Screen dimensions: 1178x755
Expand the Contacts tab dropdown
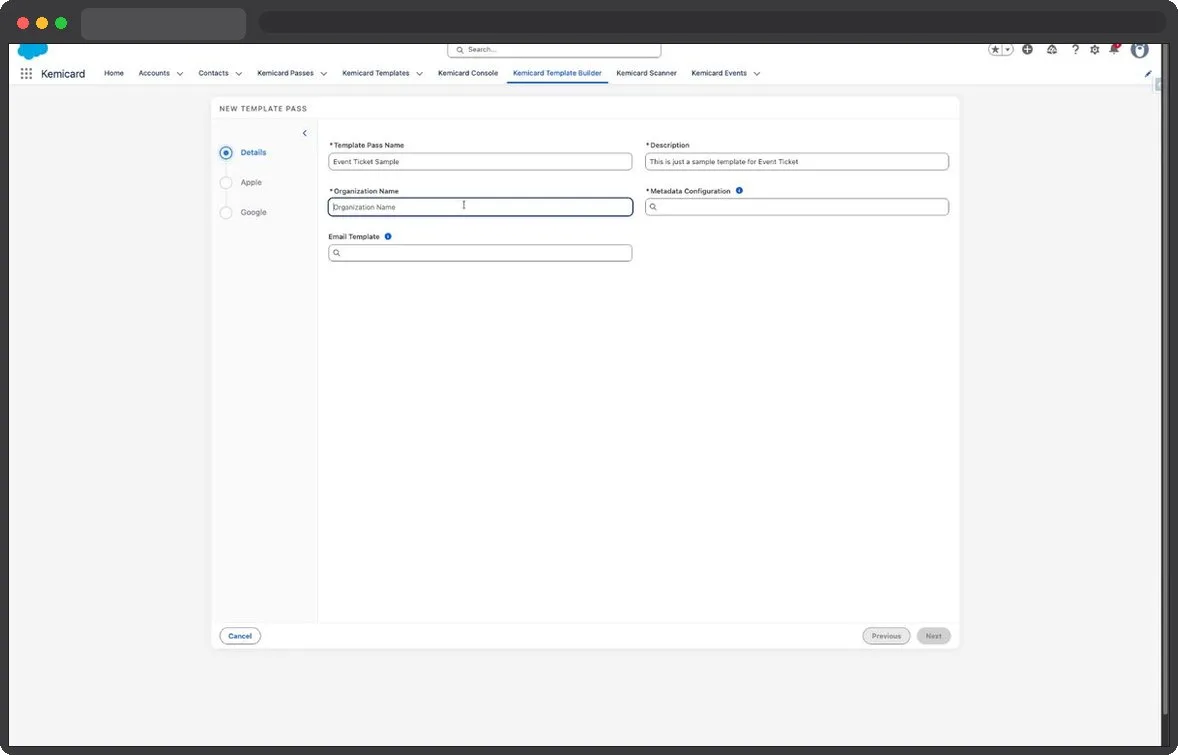click(x=239, y=74)
